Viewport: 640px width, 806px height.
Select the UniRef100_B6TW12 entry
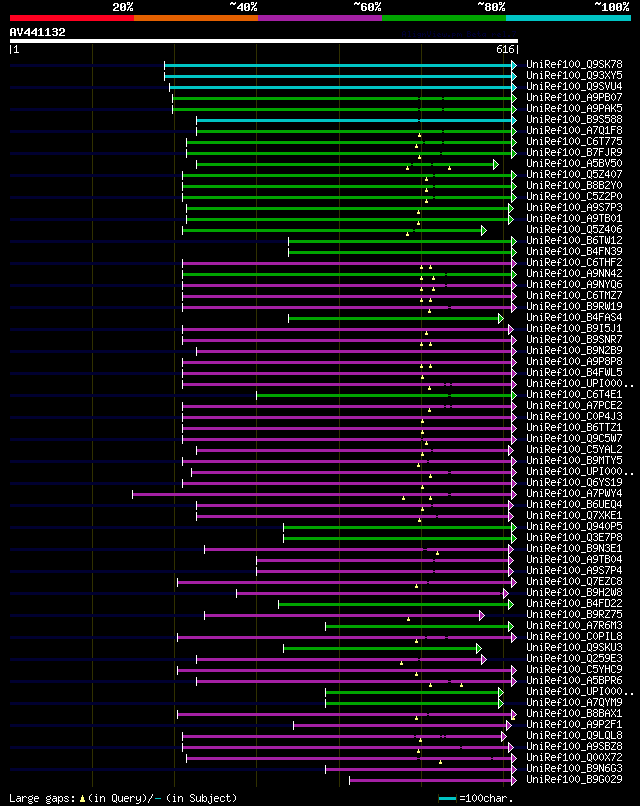click(x=574, y=241)
